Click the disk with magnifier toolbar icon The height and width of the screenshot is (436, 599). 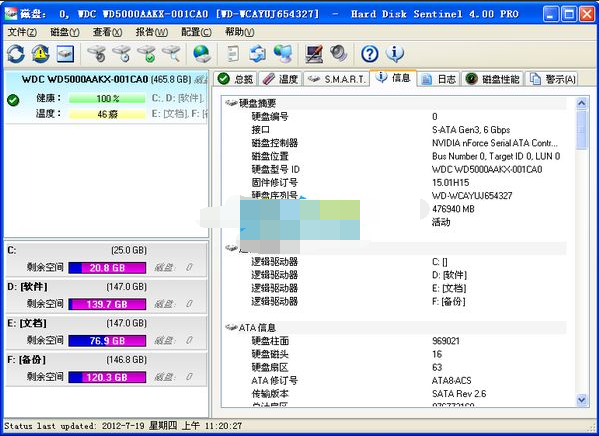[x=171, y=54]
